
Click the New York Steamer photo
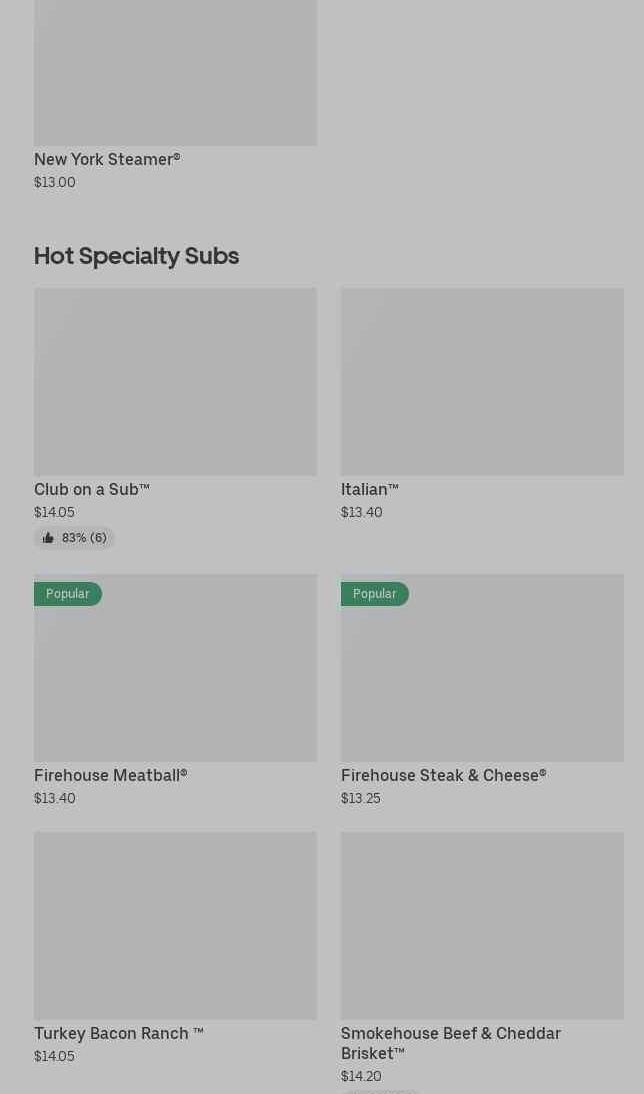tap(175, 70)
